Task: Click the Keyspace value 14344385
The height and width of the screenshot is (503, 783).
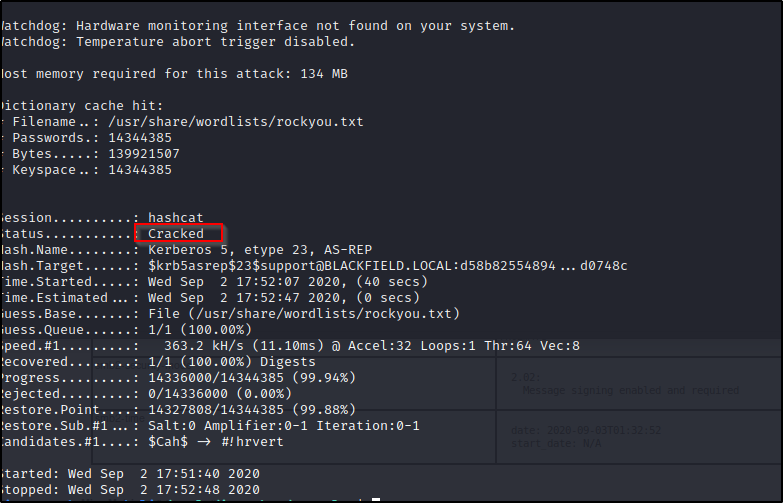Action: tap(140, 170)
